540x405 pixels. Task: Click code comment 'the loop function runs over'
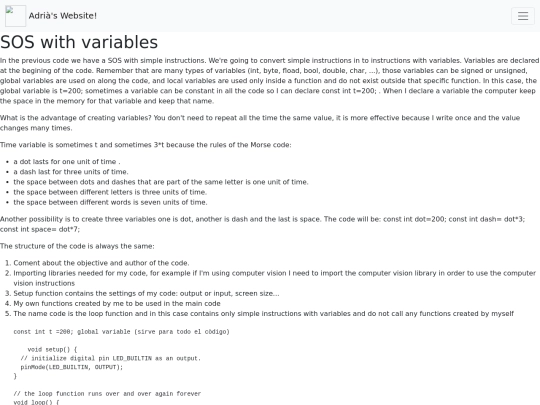tap(107, 393)
